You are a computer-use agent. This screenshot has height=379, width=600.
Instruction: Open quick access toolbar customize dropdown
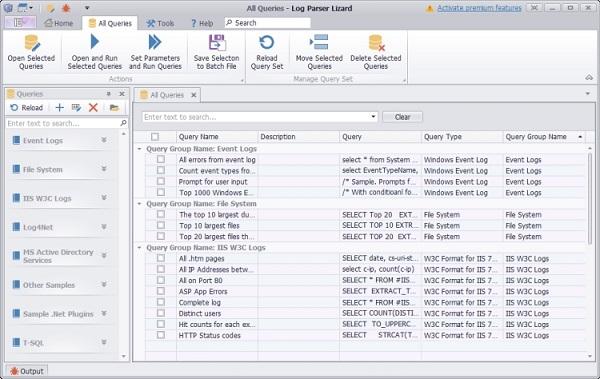click(87, 8)
